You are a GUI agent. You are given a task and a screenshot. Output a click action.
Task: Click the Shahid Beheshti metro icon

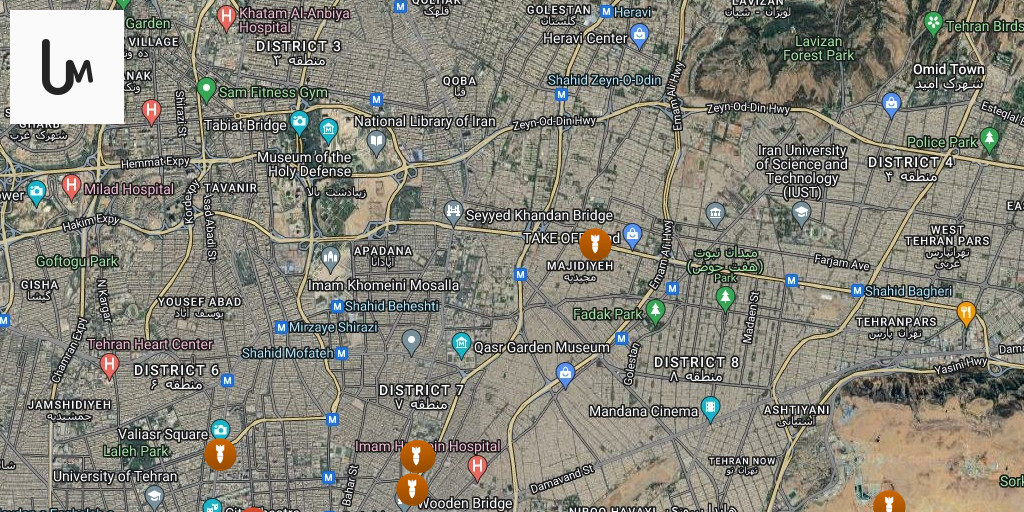click(x=337, y=306)
